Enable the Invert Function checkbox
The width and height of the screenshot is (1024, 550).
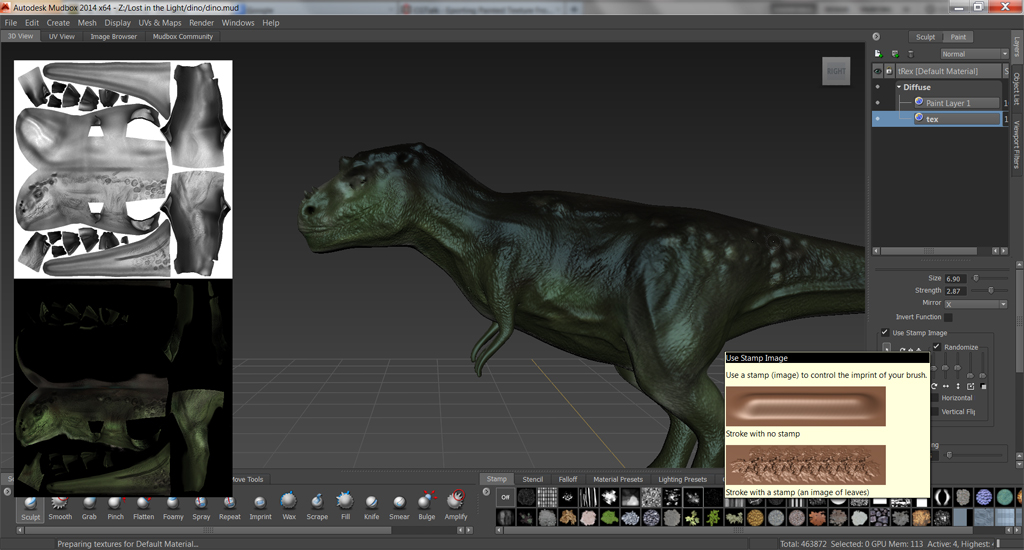[948, 317]
